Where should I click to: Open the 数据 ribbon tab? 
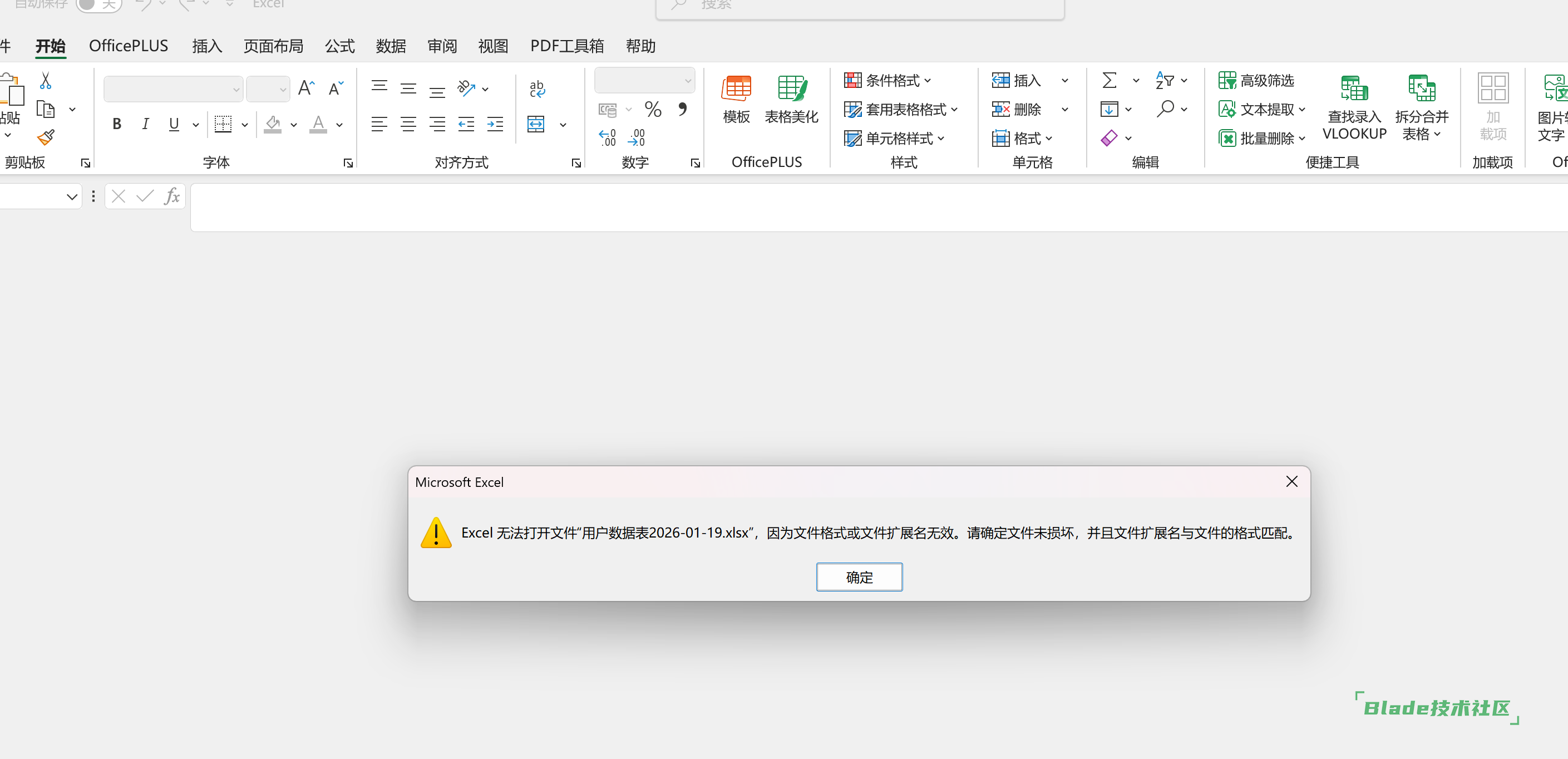click(x=391, y=46)
